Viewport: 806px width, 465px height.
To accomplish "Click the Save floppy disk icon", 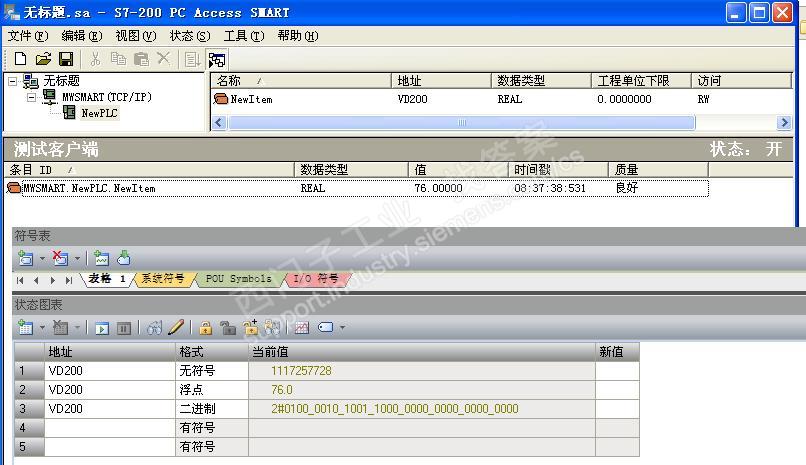I will (66, 59).
